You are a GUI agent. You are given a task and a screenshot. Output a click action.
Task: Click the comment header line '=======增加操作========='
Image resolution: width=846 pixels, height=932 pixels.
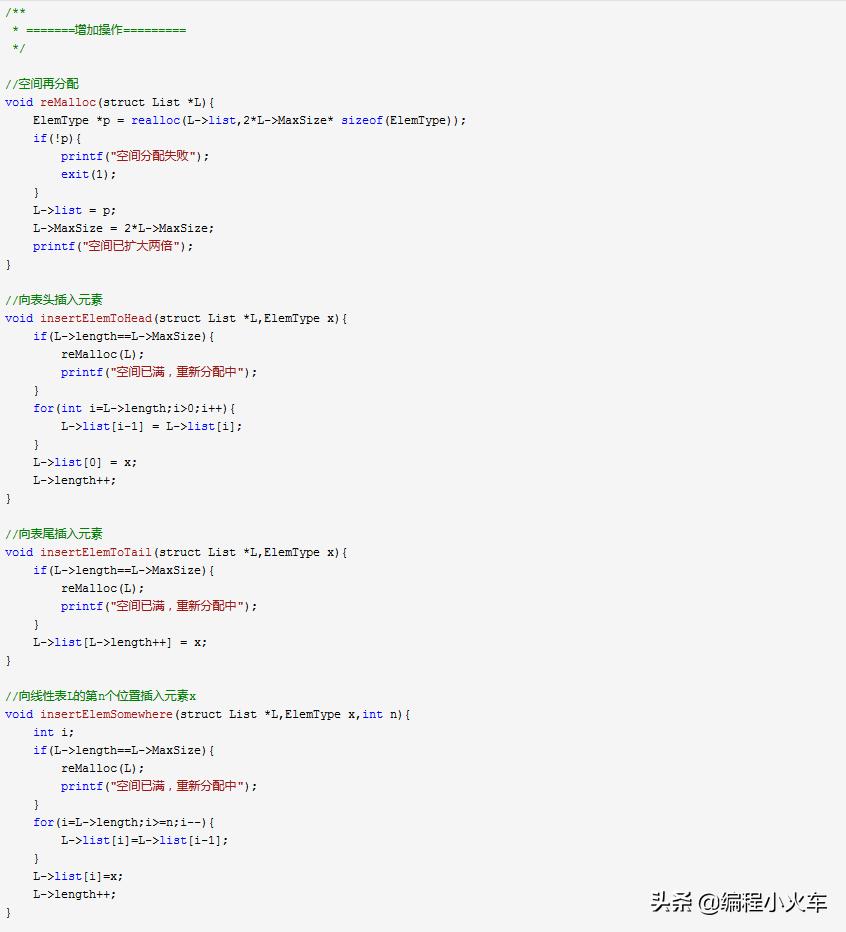(x=106, y=30)
